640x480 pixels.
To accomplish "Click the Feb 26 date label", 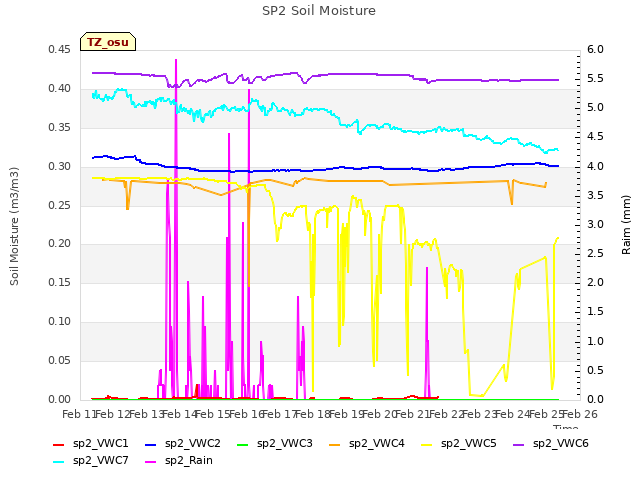I will point(580,415).
